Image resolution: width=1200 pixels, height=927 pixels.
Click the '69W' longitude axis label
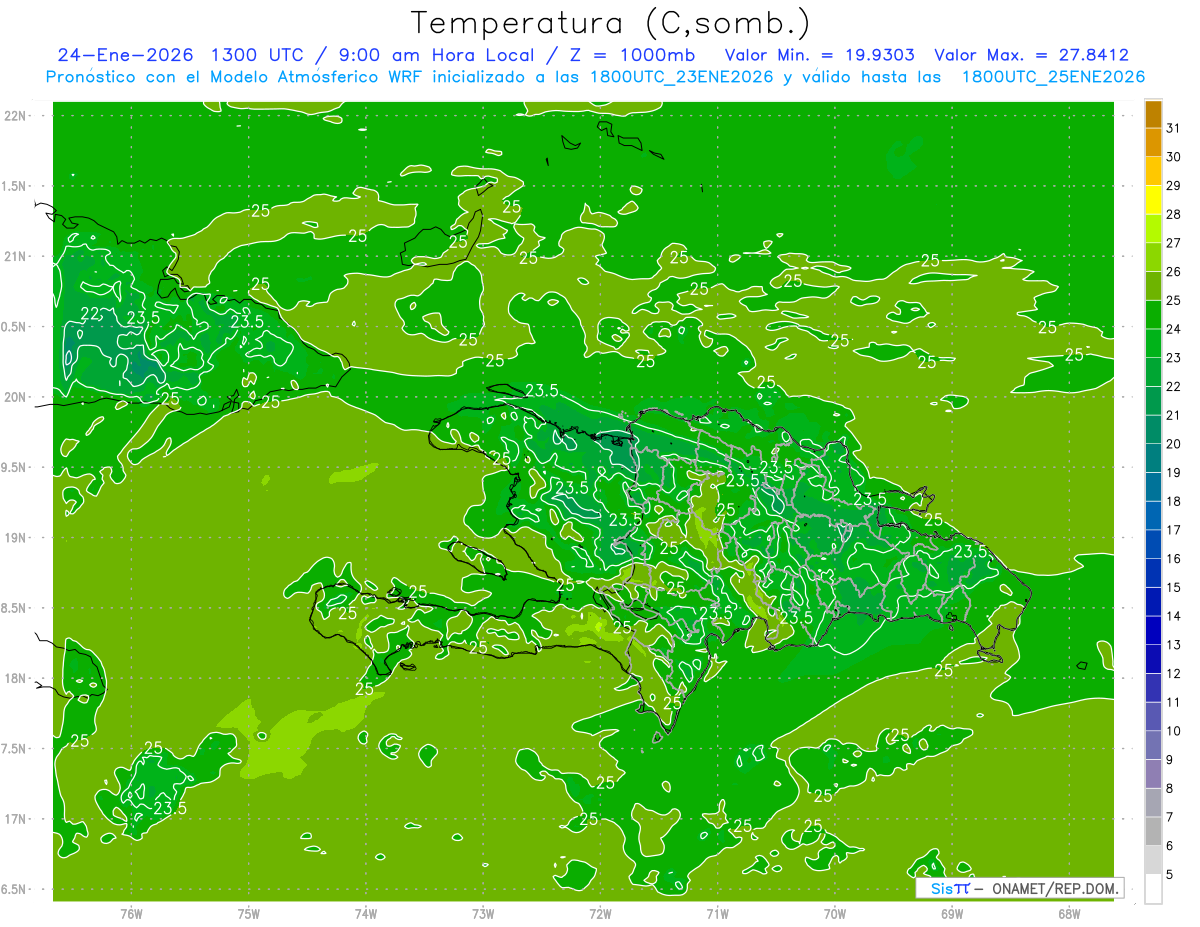tap(952, 914)
